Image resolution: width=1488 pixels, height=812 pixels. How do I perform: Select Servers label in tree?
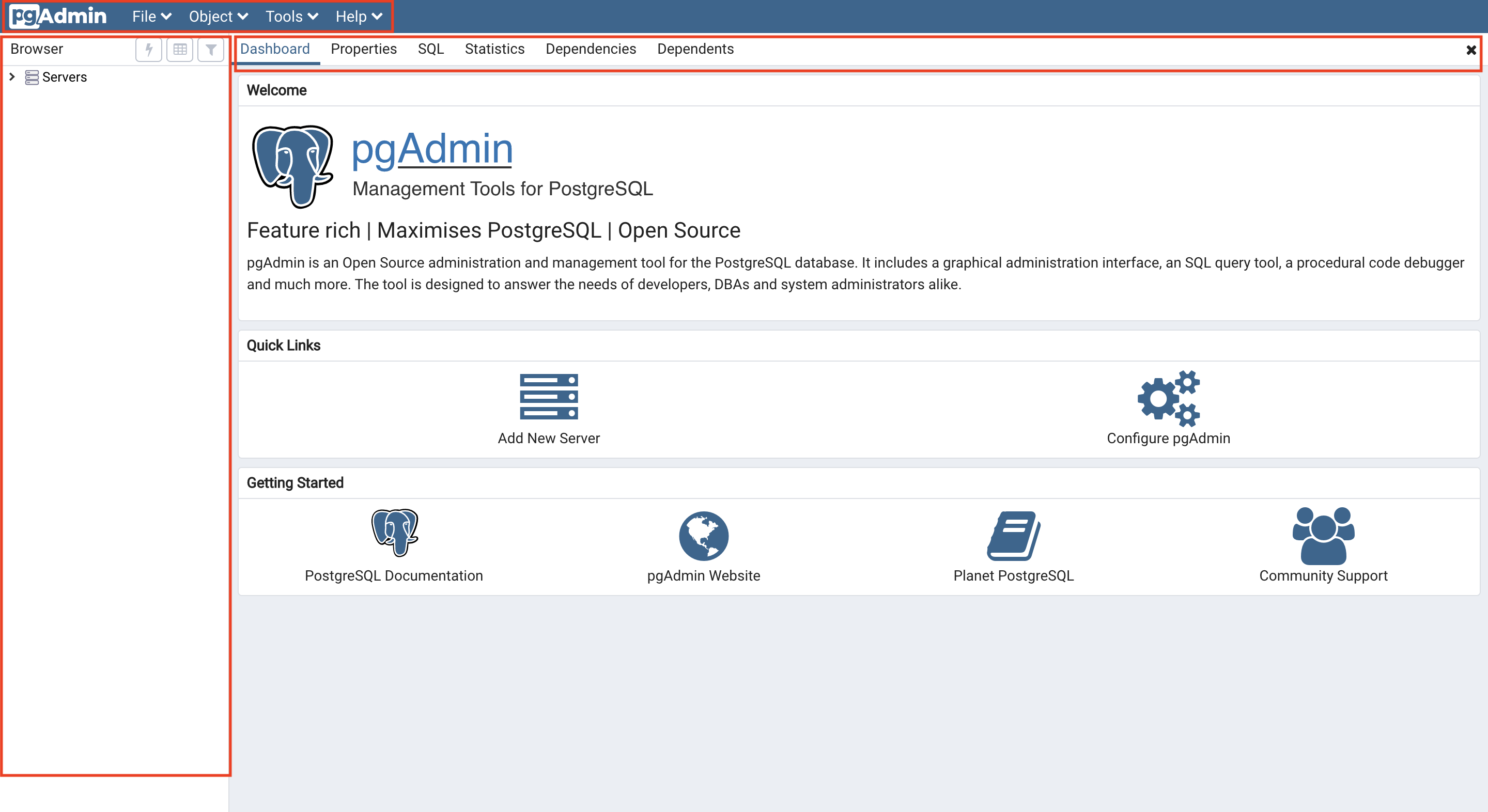tap(65, 77)
